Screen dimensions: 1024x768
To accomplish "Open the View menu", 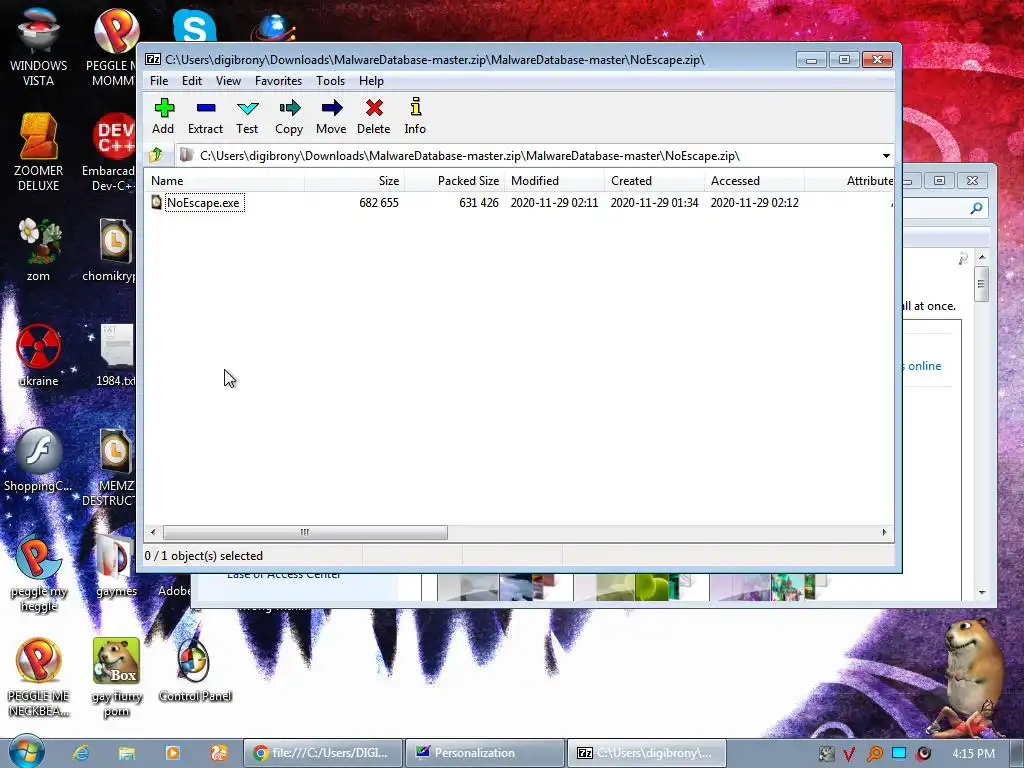I will (x=228, y=81).
